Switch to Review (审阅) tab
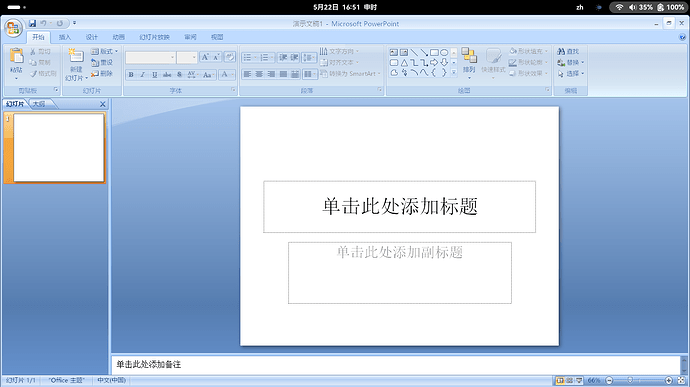The image size is (690, 387). (190, 37)
